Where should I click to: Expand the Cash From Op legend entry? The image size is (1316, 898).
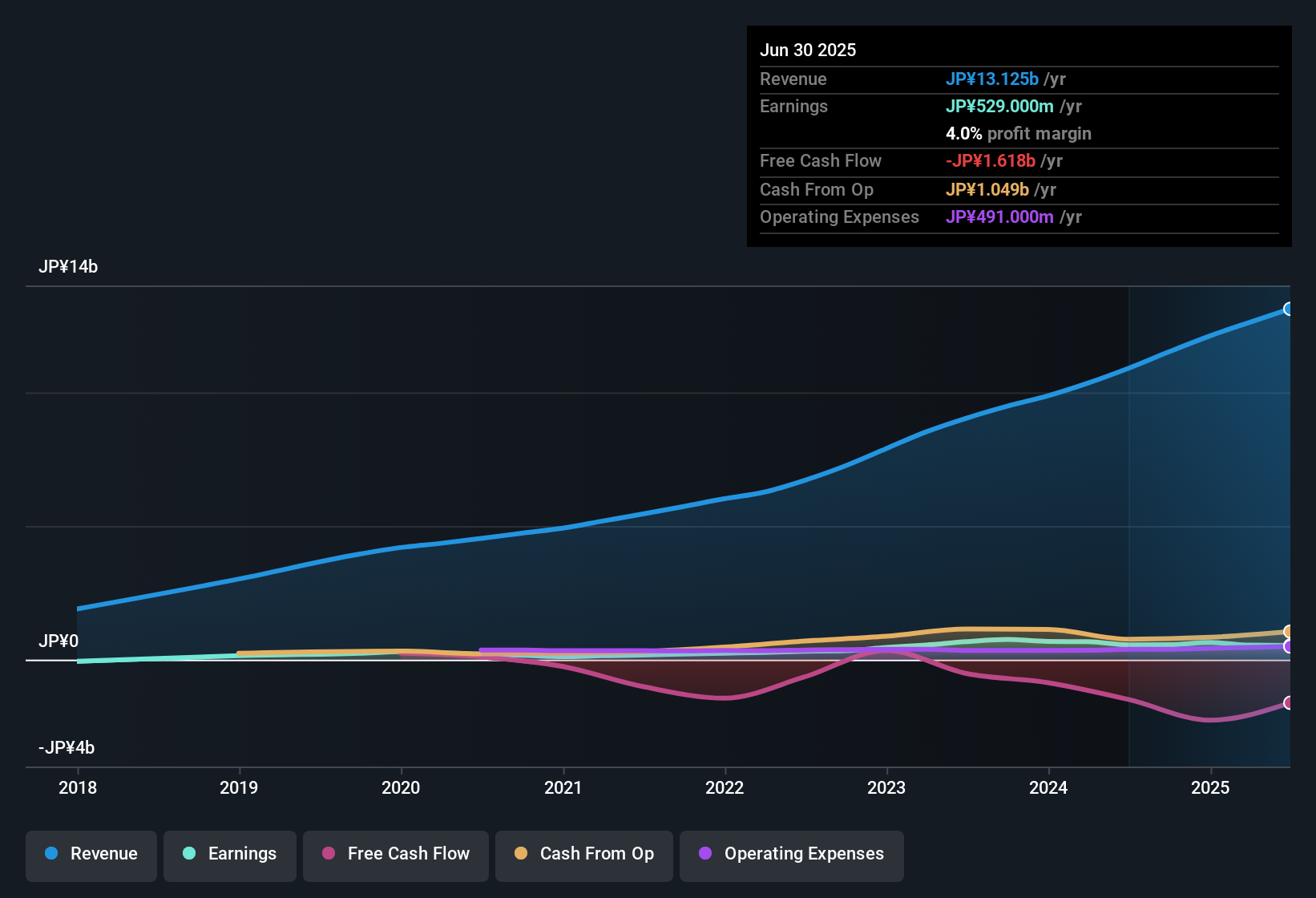pos(583,854)
